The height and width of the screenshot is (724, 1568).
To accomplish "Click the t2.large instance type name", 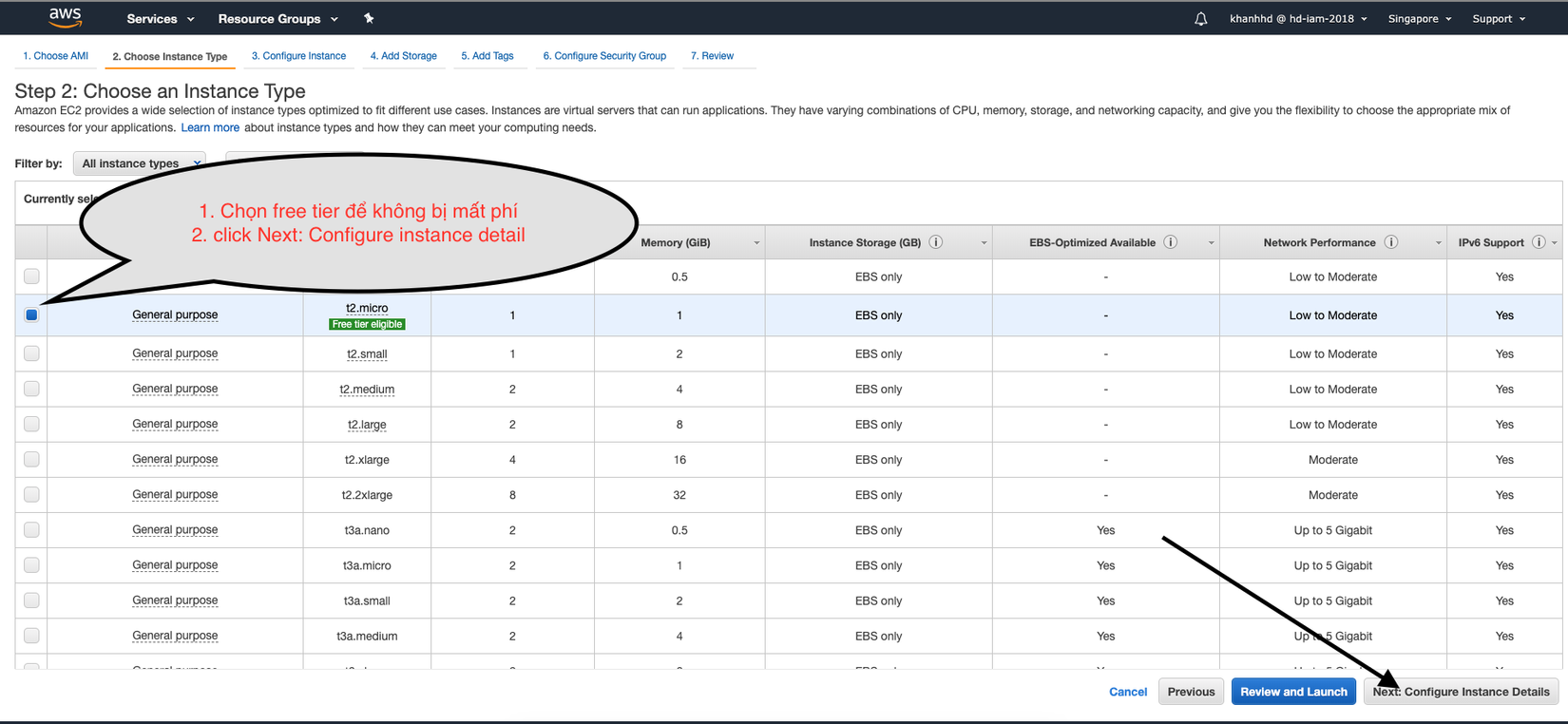I will click(367, 424).
